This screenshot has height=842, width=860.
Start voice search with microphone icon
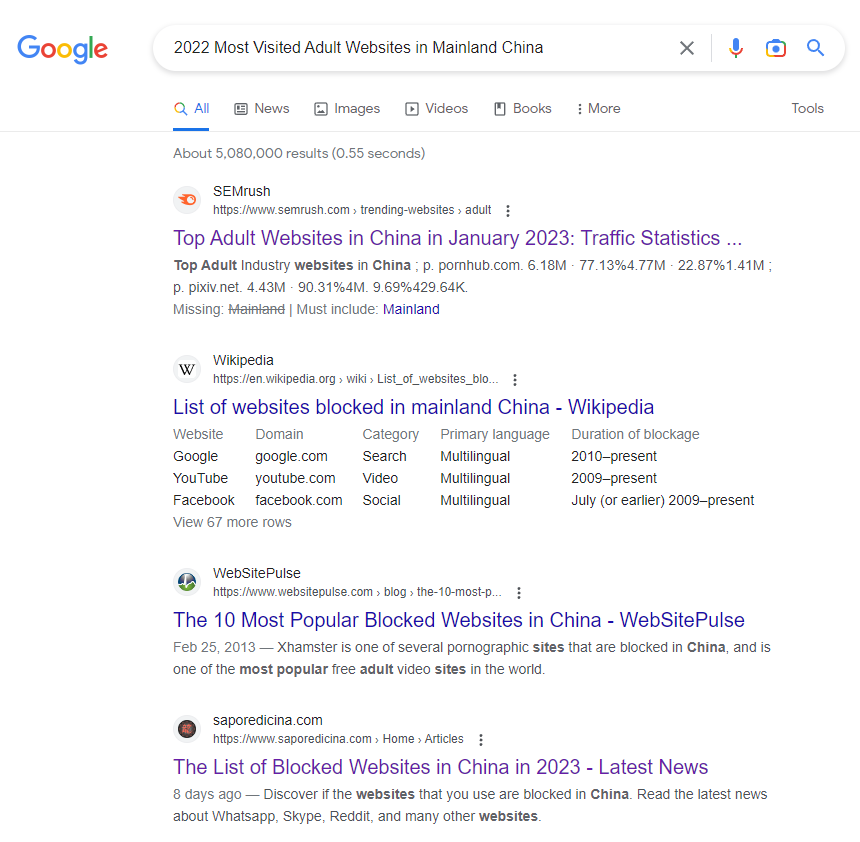(x=735, y=48)
